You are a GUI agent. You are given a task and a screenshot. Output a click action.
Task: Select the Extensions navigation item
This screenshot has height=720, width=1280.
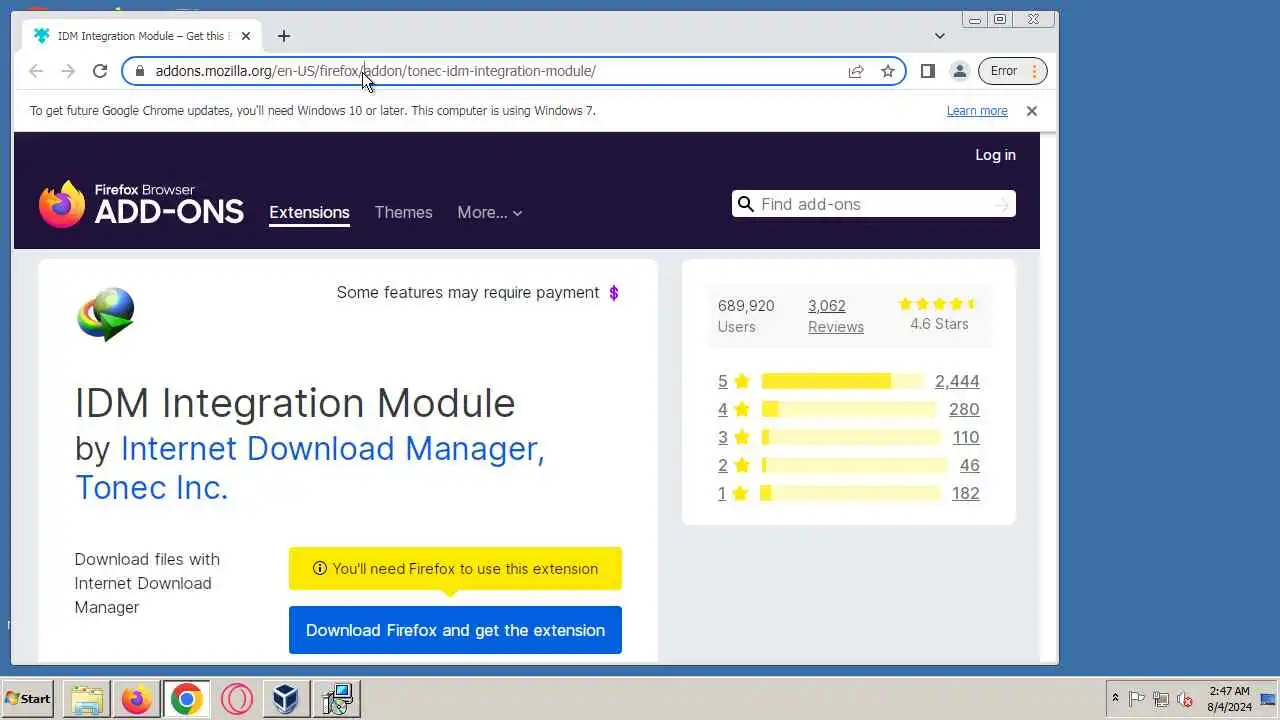click(309, 212)
